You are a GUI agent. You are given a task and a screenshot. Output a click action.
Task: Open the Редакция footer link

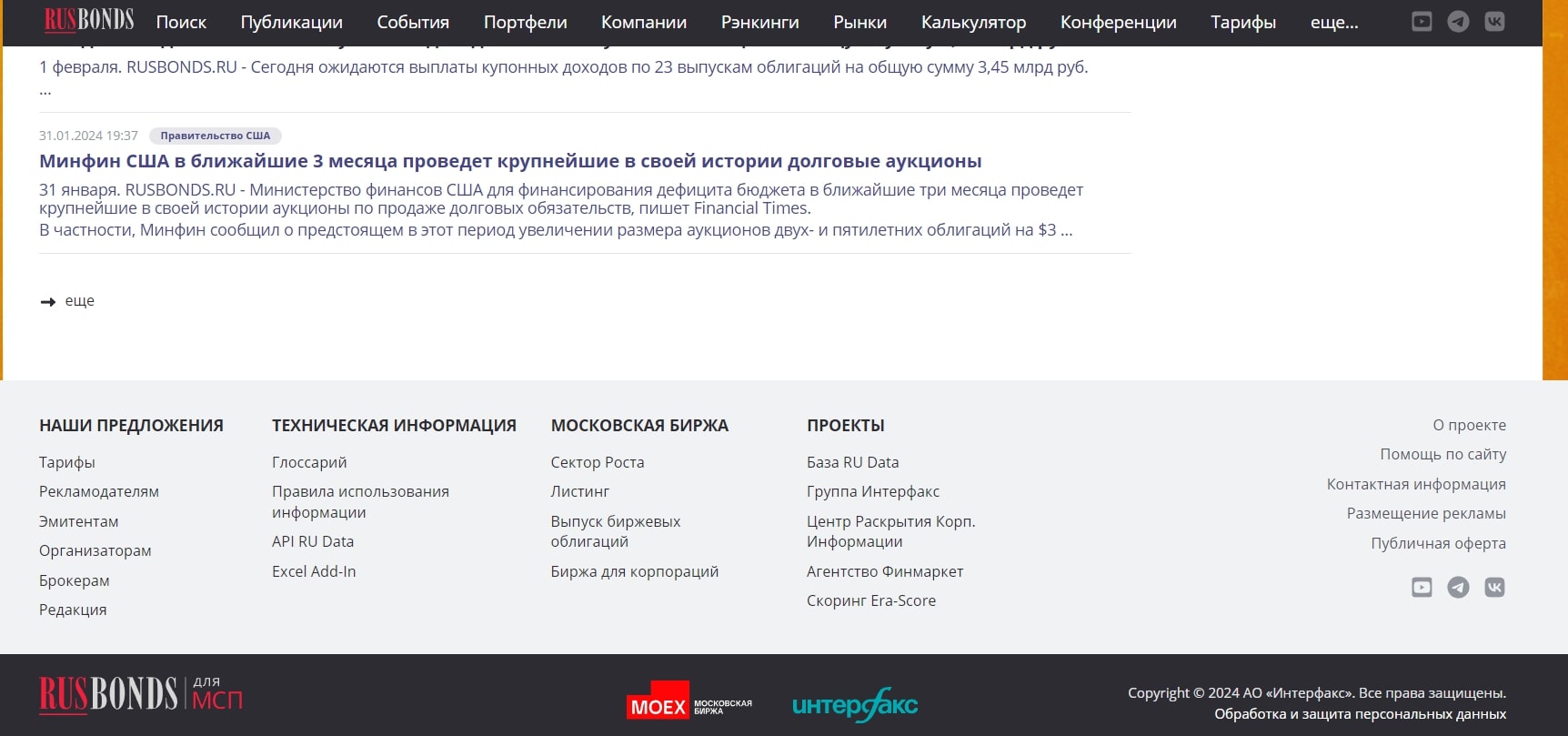(x=73, y=610)
